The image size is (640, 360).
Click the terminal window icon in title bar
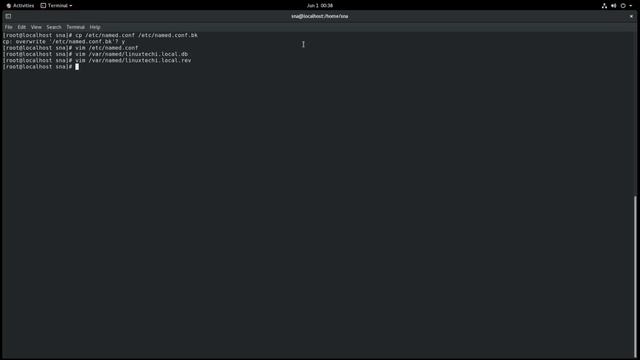[x=8, y=16]
